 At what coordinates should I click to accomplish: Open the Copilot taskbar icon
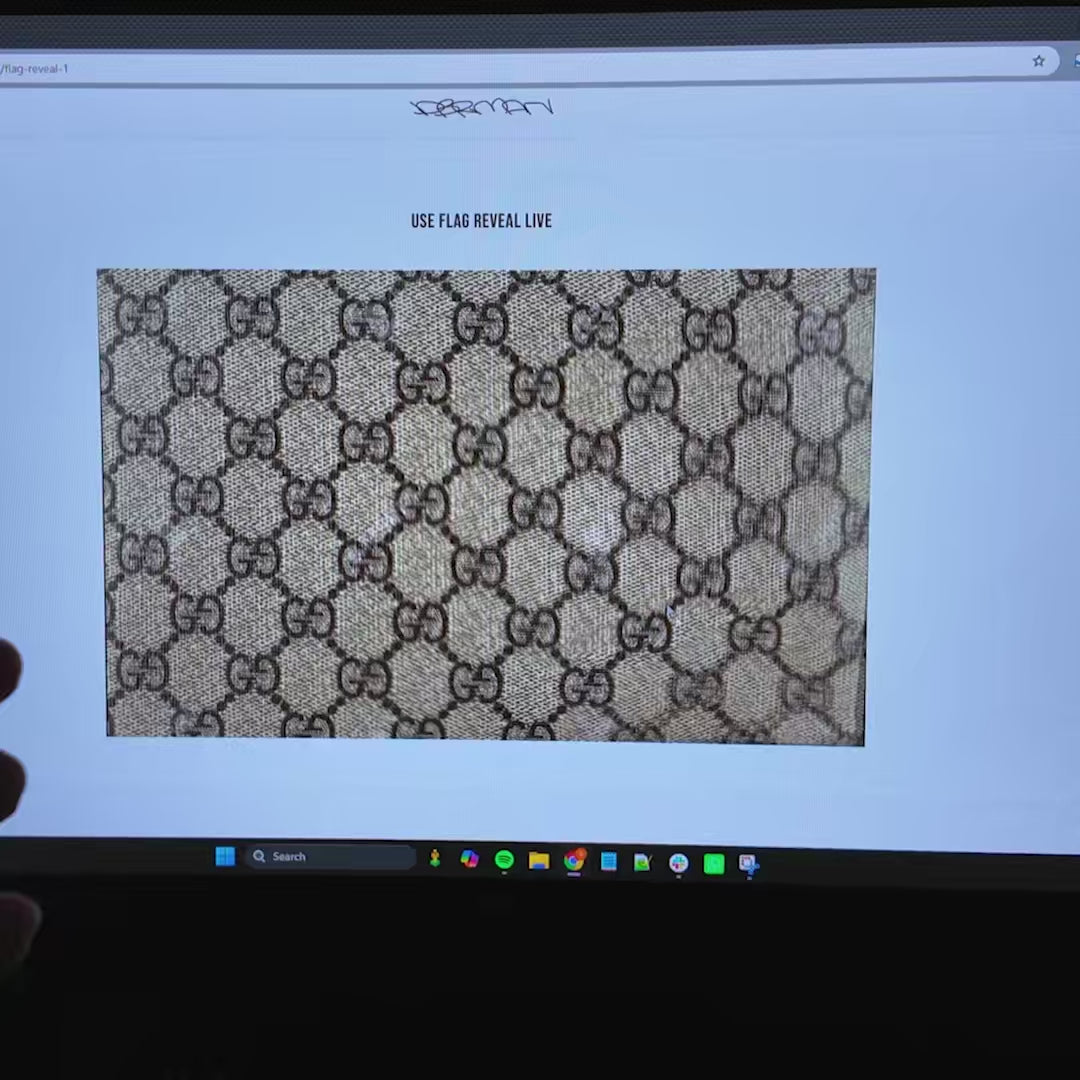469,859
